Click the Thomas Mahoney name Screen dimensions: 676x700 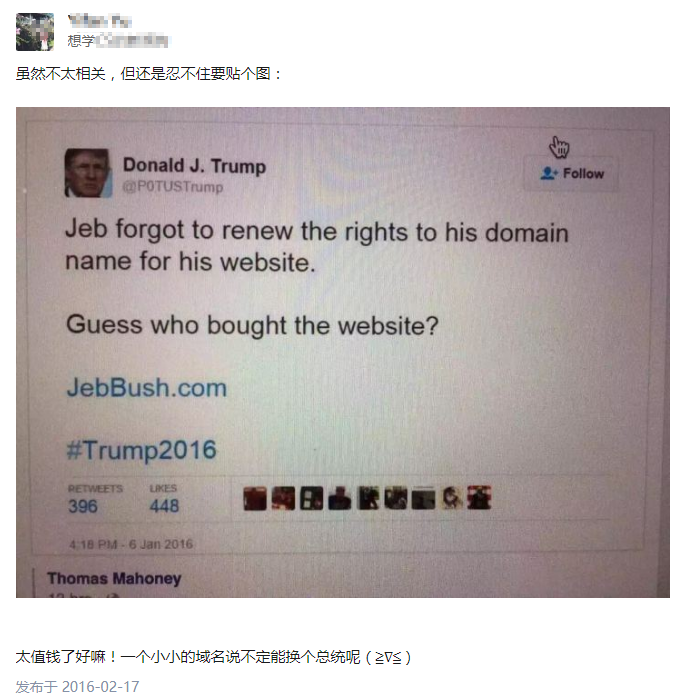pos(114,579)
